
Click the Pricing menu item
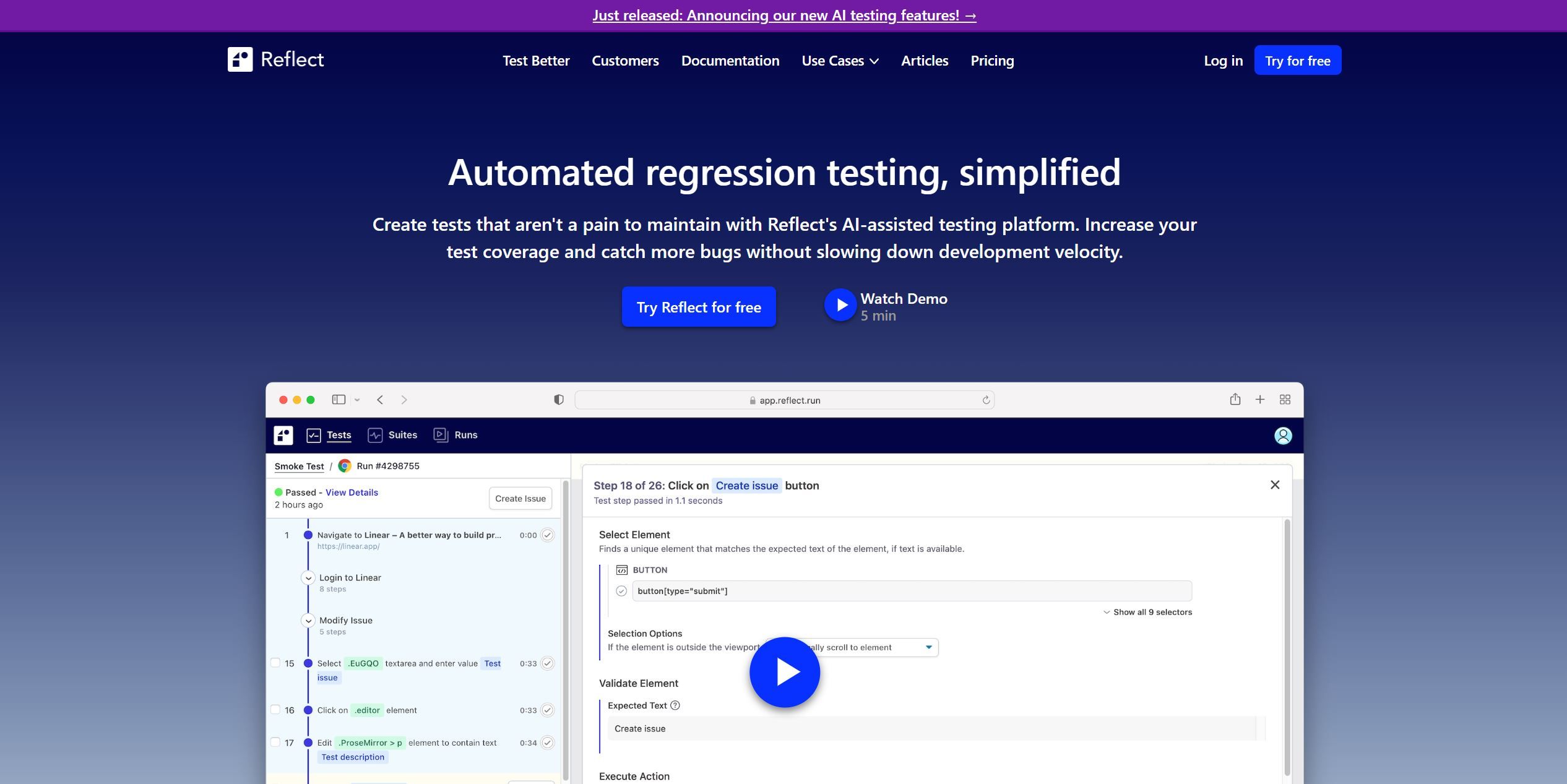tap(993, 60)
